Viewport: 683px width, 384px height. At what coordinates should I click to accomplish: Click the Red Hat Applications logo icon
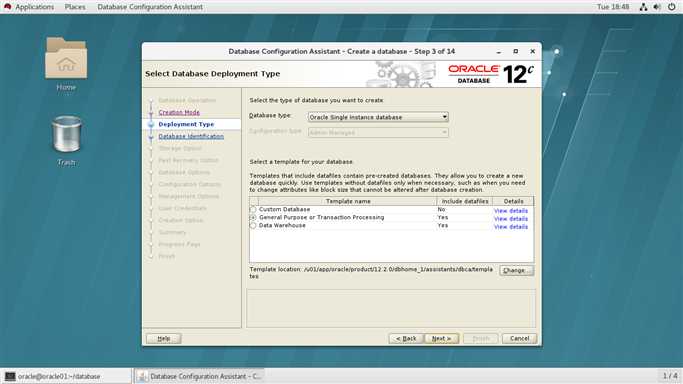point(7,7)
